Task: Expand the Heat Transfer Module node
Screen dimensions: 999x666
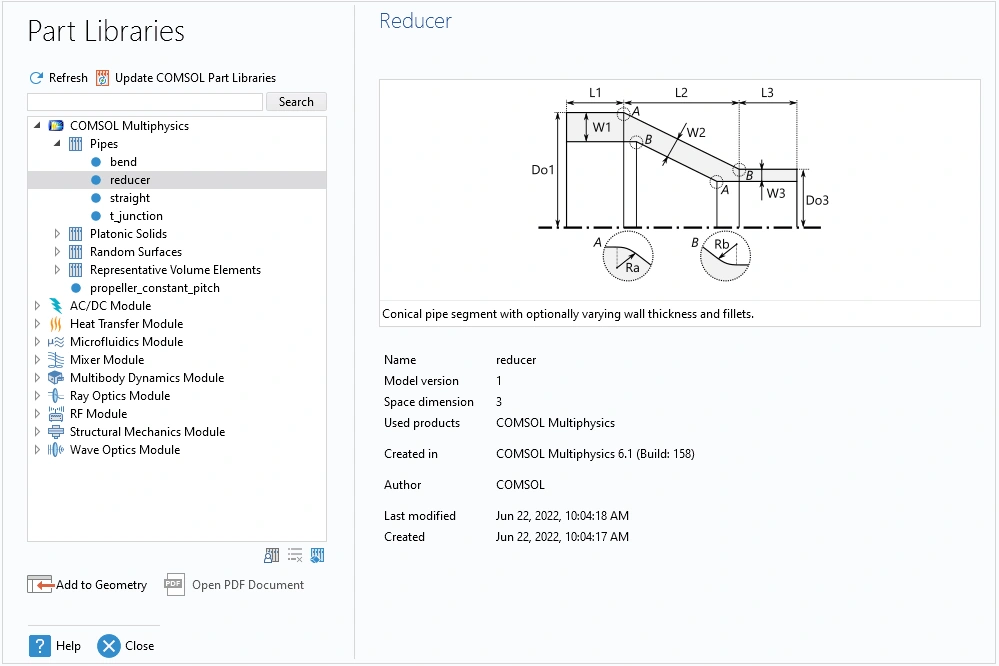Action: 38,324
